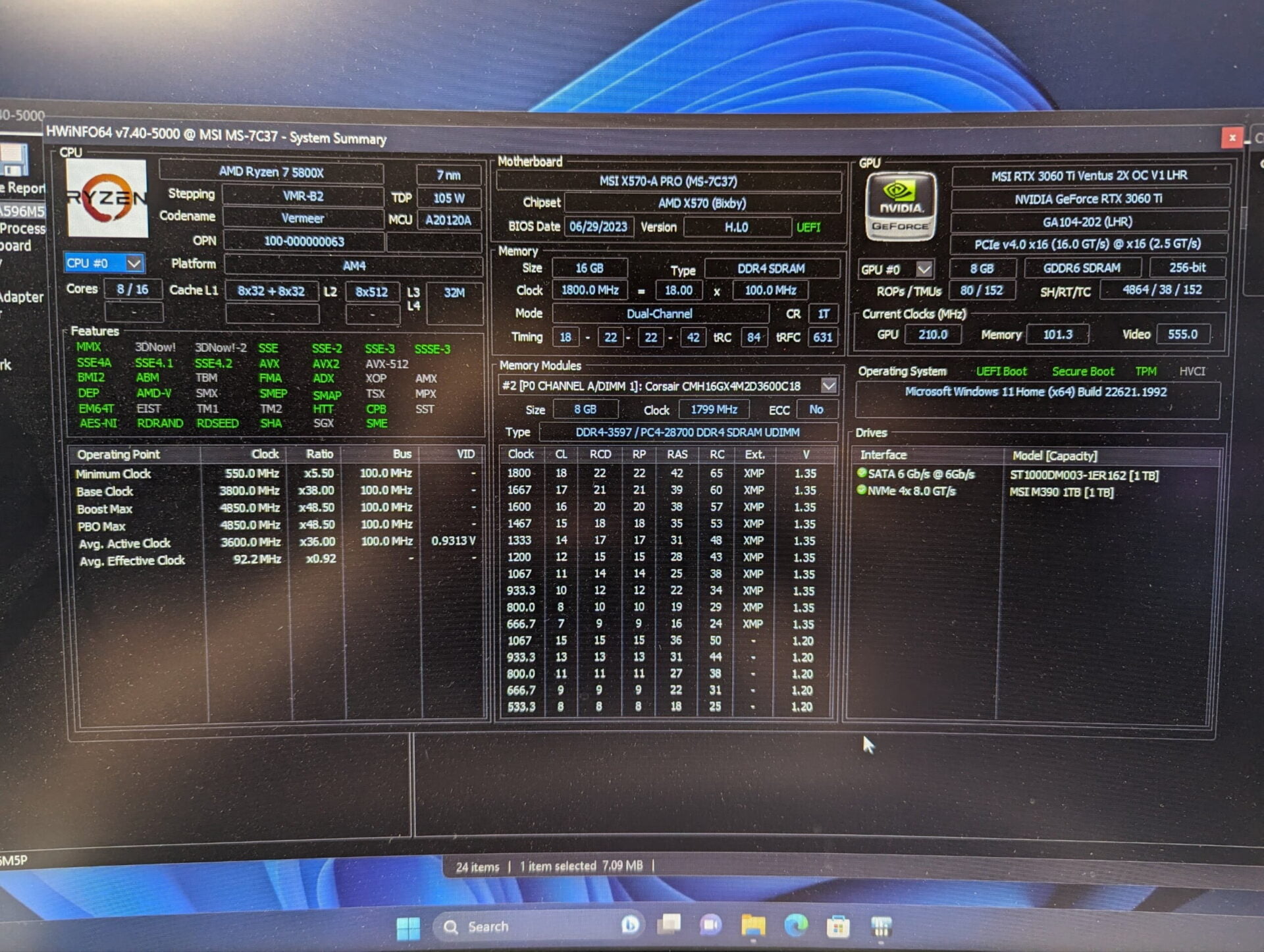Click the Bus column header
The image size is (1264, 952).
[x=381, y=454]
